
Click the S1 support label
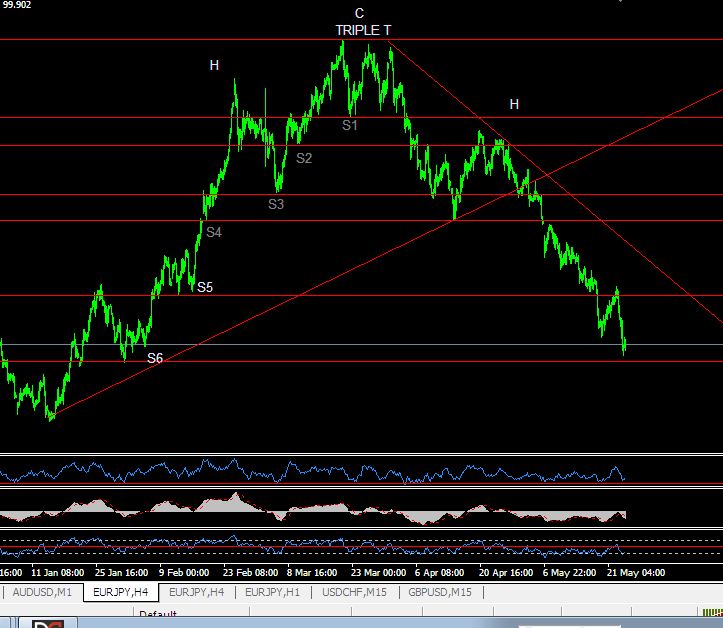coord(350,125)
